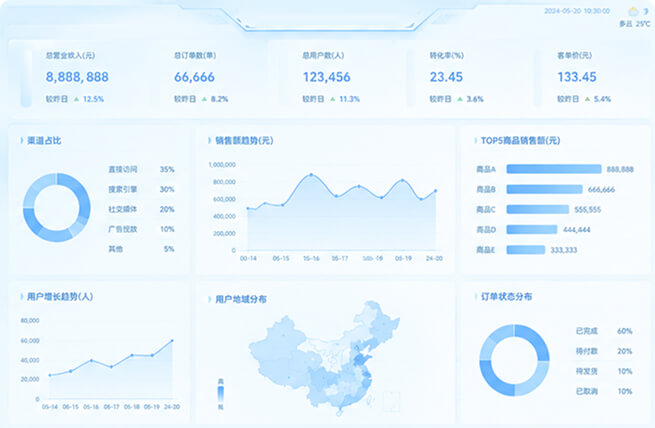Click the 商品E sales bar
The image size is (655, 428).
[x=526, y=250]
